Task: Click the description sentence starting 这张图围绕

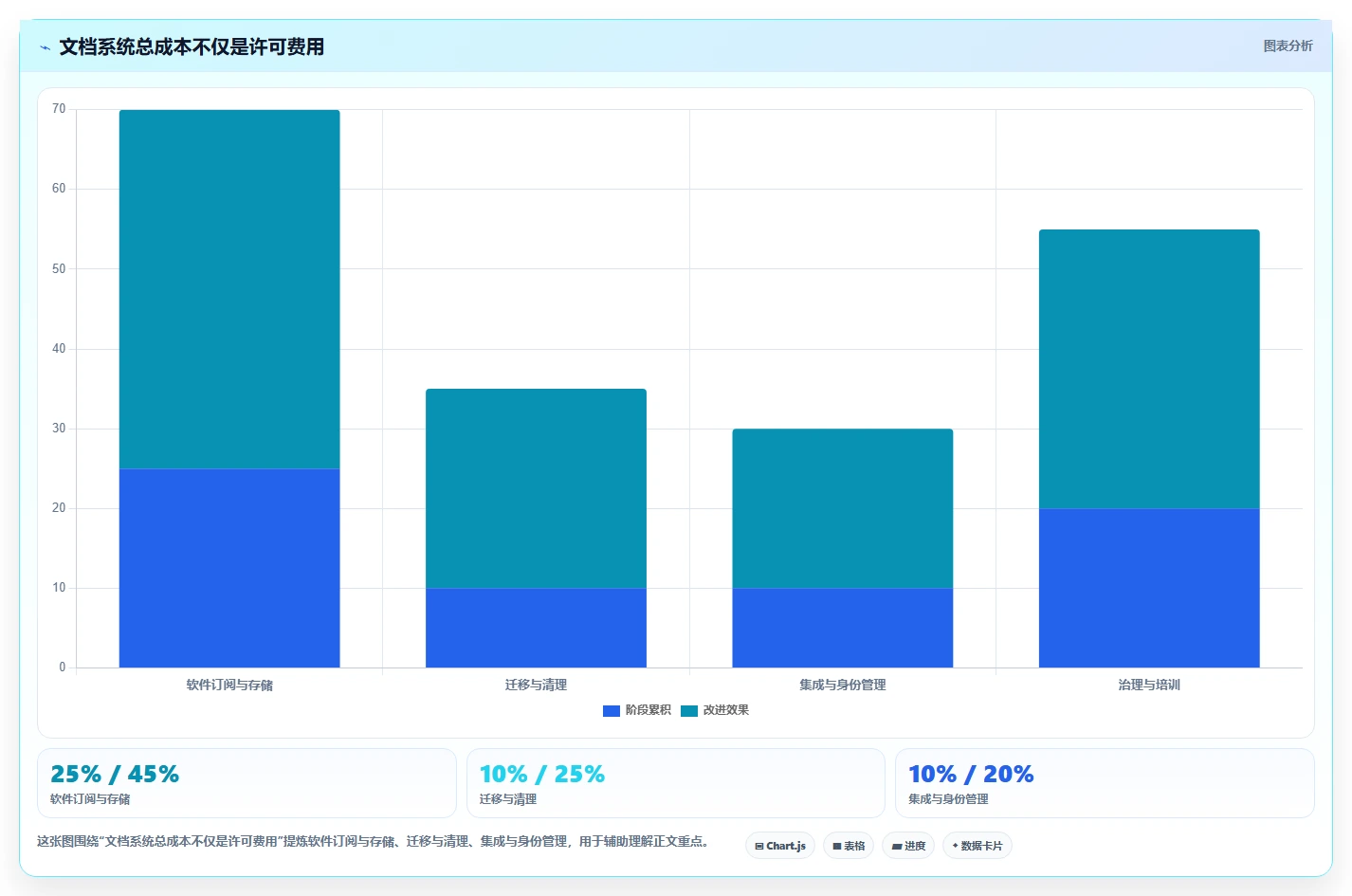Action: coord(374,841)
